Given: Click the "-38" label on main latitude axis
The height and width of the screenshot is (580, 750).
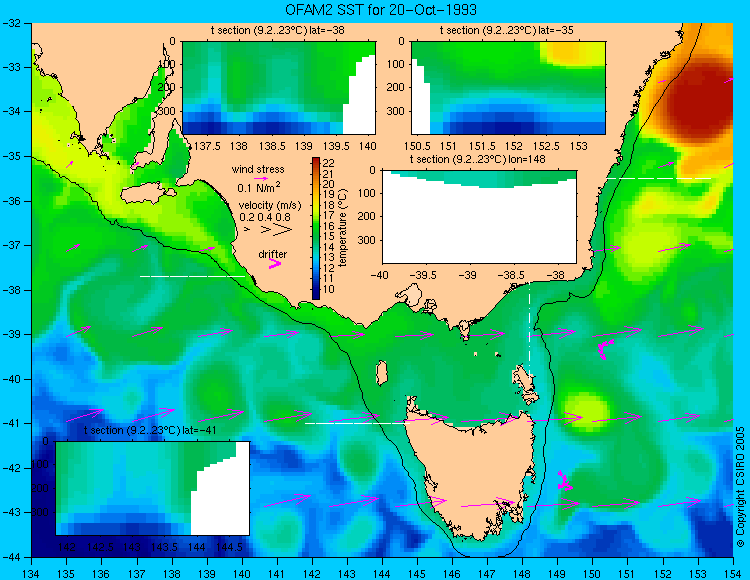Looking at the screenshot, I should coord(12,290).
